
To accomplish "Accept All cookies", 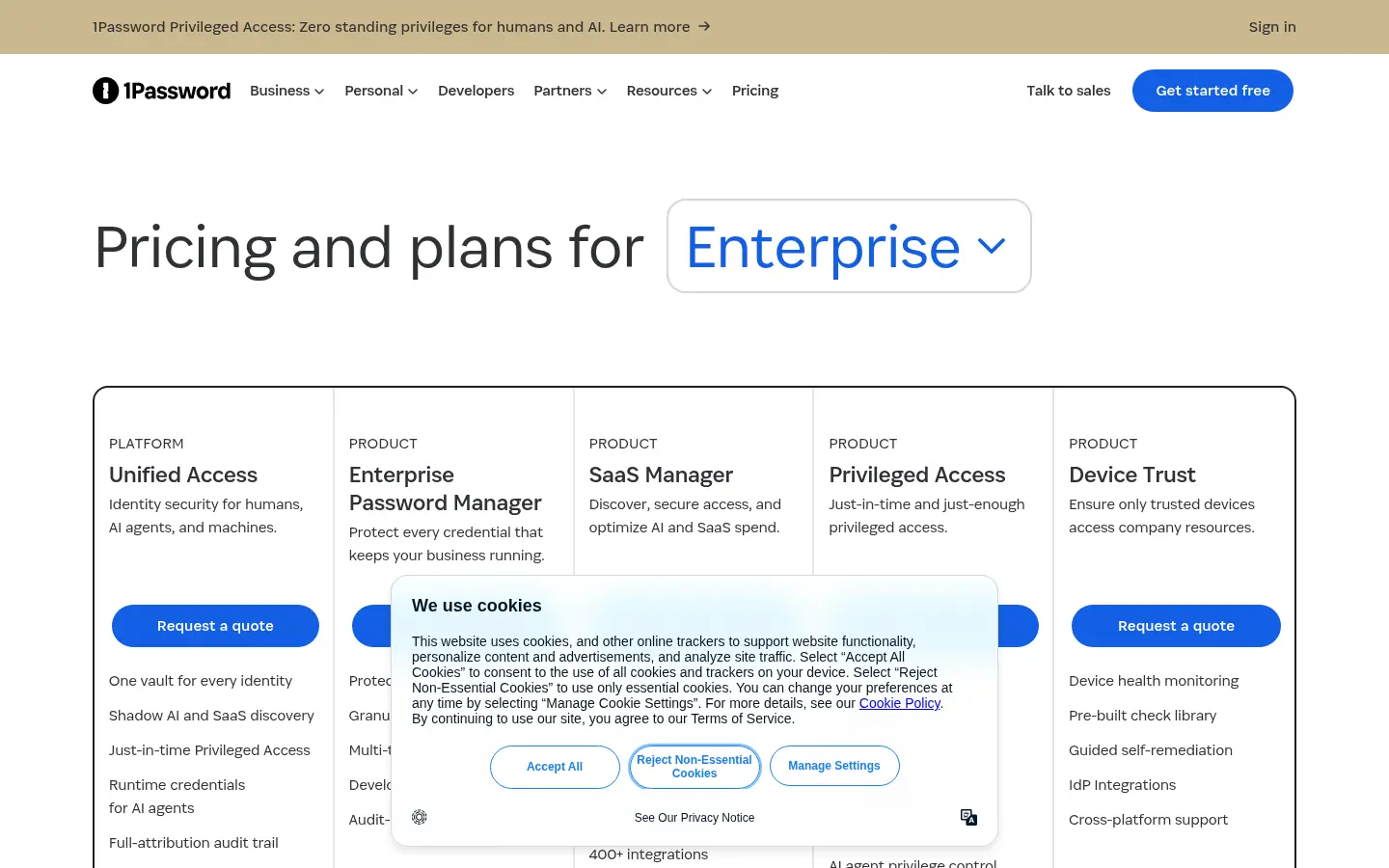I will click(555, 767).
